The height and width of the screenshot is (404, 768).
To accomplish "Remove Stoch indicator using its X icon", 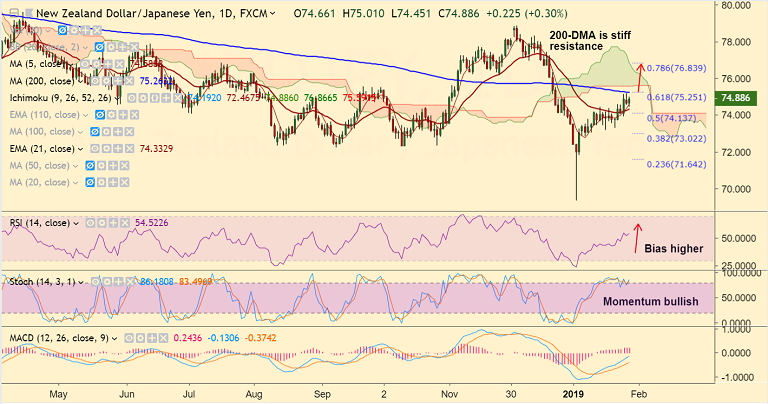I will click(x=130, y=282).
